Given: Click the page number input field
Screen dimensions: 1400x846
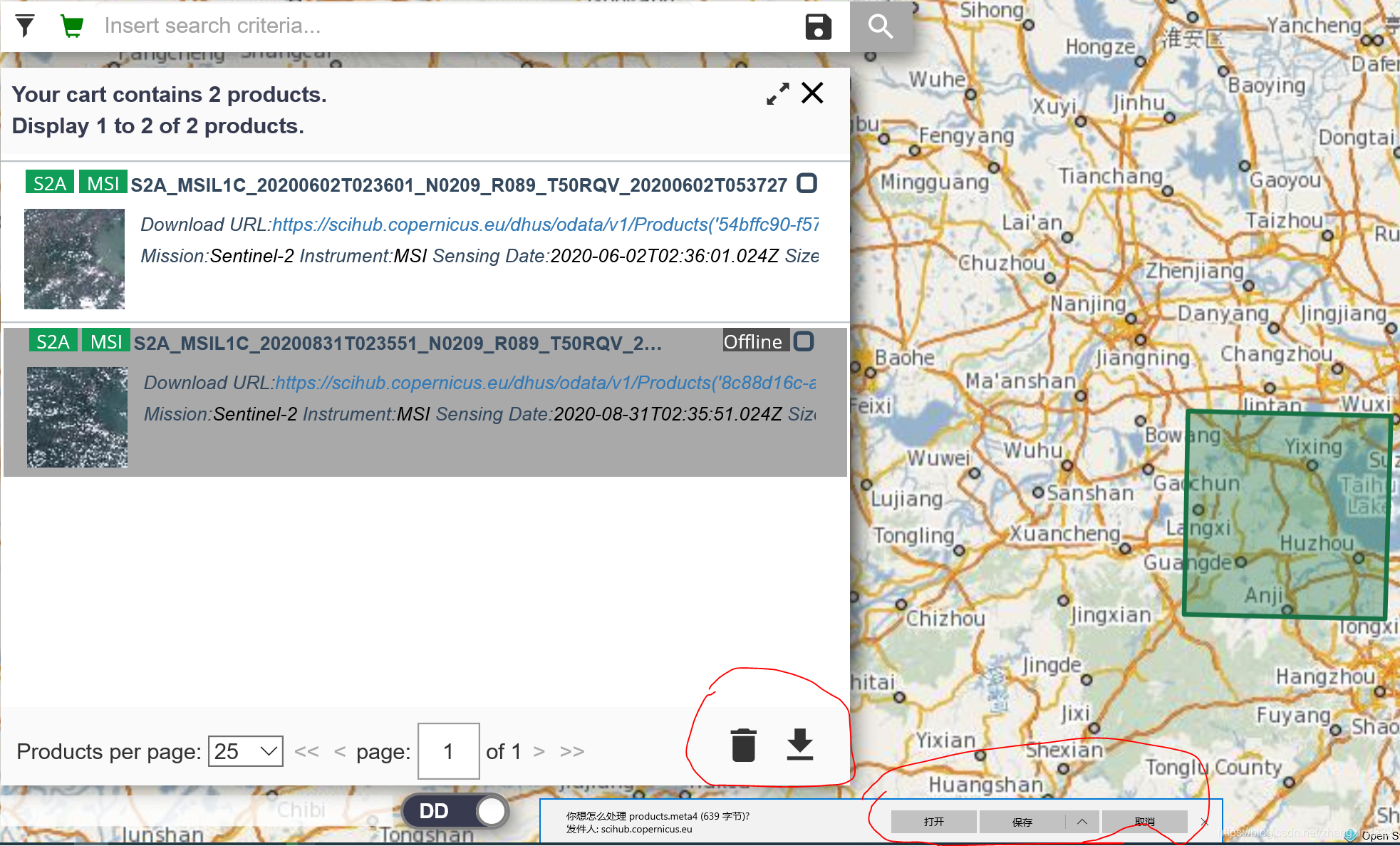Looking at the screenshot, I should tap(448, 751).
